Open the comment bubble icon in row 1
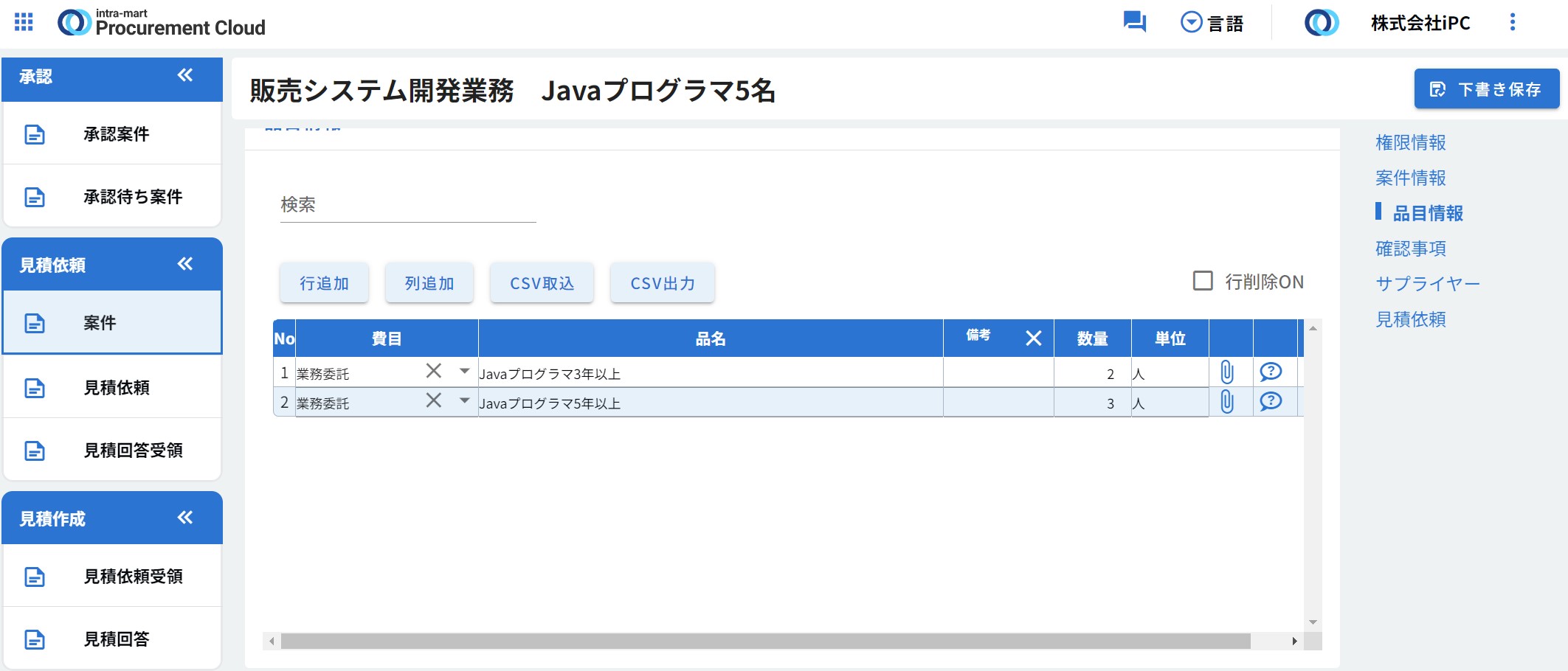The height and width of the screenshot is (671, 1568). [x=1271, y=372]
